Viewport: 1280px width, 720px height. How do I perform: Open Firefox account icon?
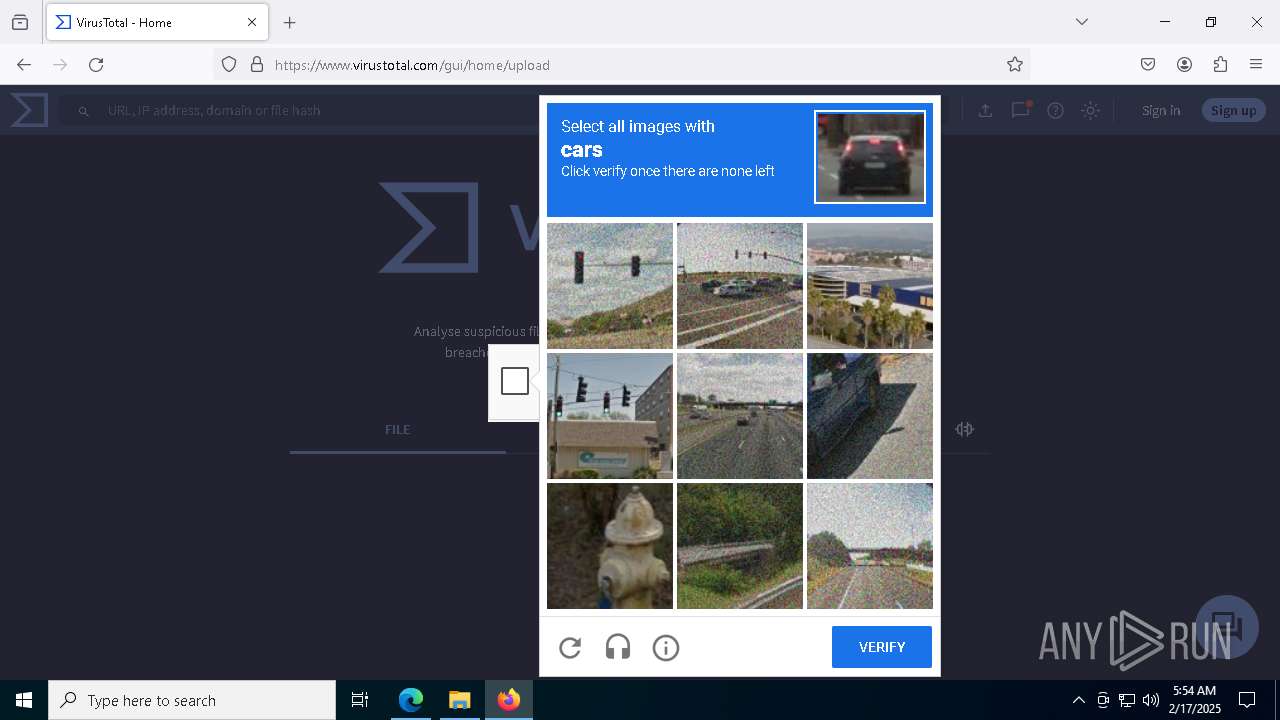click(x=1184, y=65)
